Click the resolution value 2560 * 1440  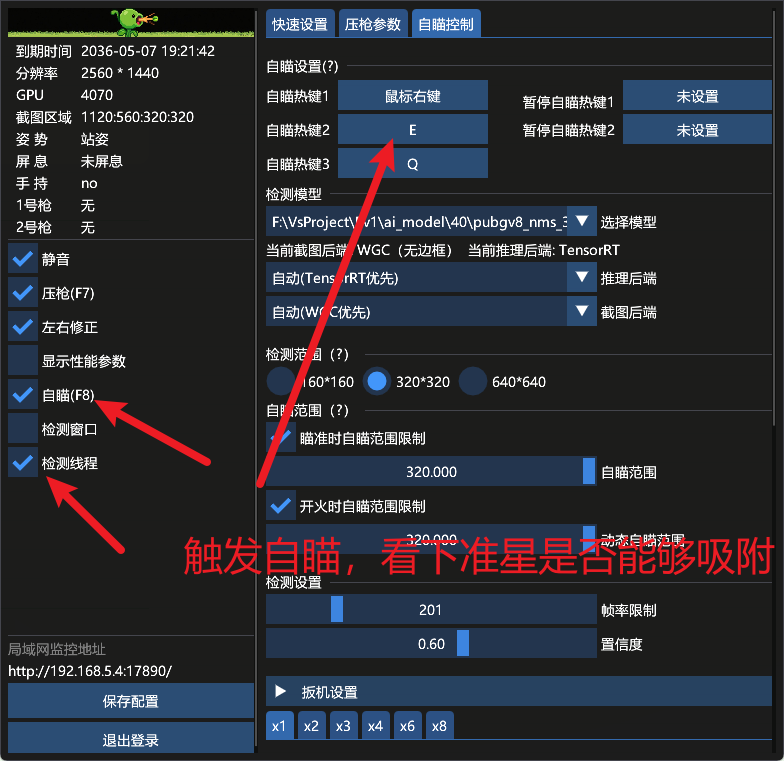click(x=120, y=73)
